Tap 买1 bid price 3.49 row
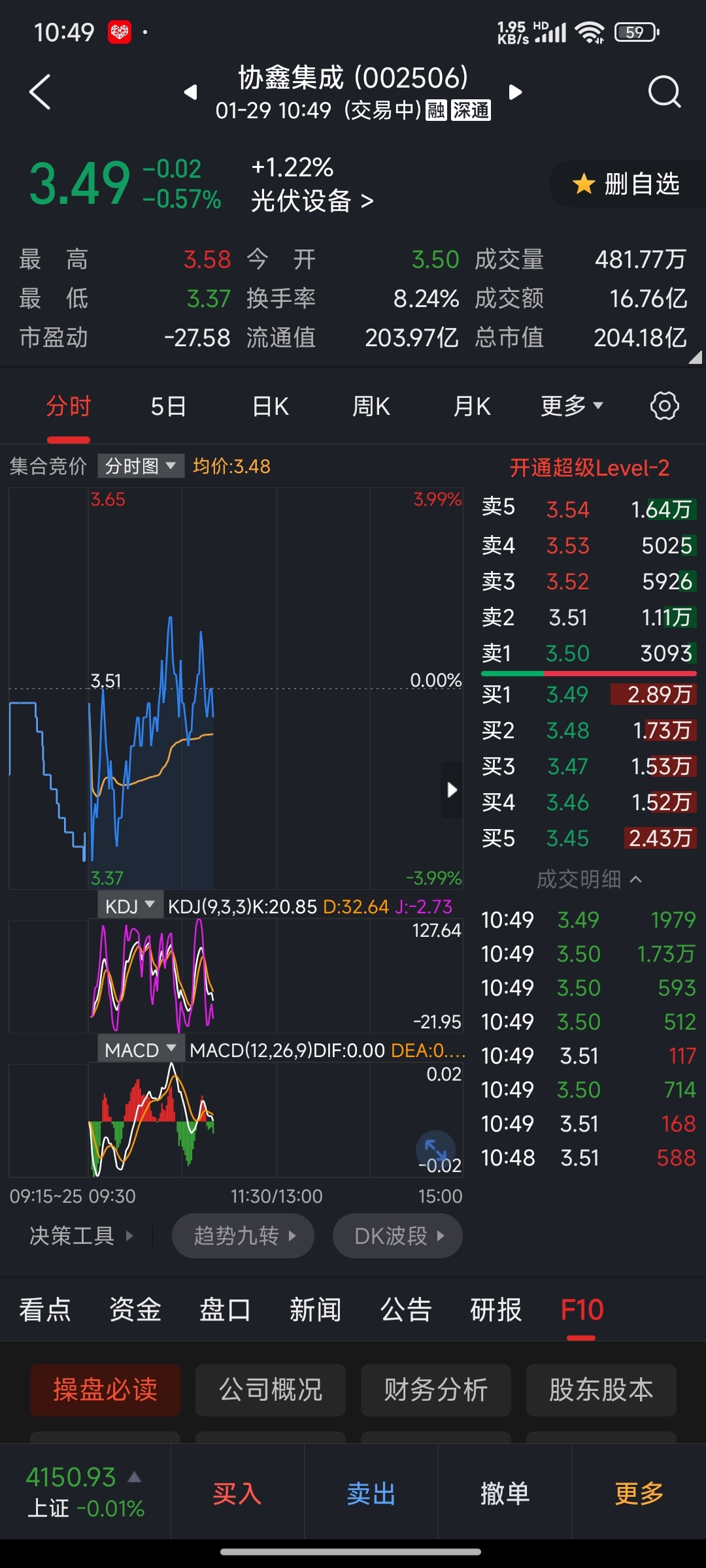 pyautogui.click(x=588, y=694)
